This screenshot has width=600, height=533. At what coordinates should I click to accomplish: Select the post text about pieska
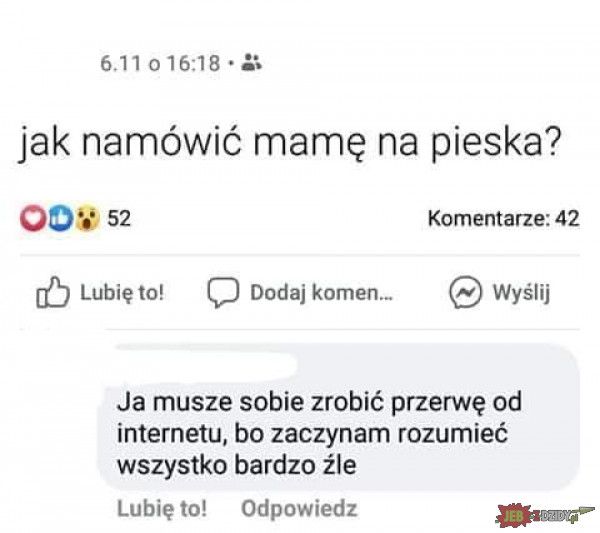pos(290,143)
